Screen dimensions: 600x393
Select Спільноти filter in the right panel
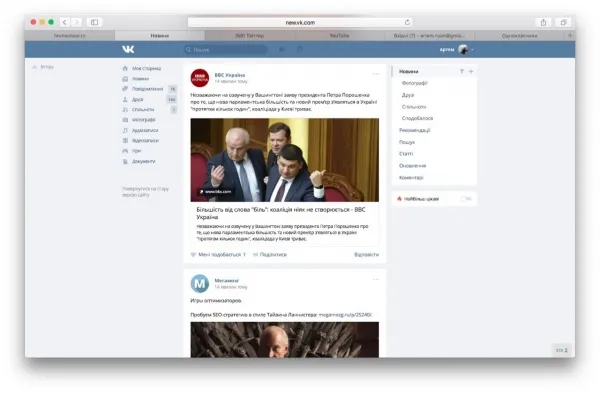click(414, 107)
